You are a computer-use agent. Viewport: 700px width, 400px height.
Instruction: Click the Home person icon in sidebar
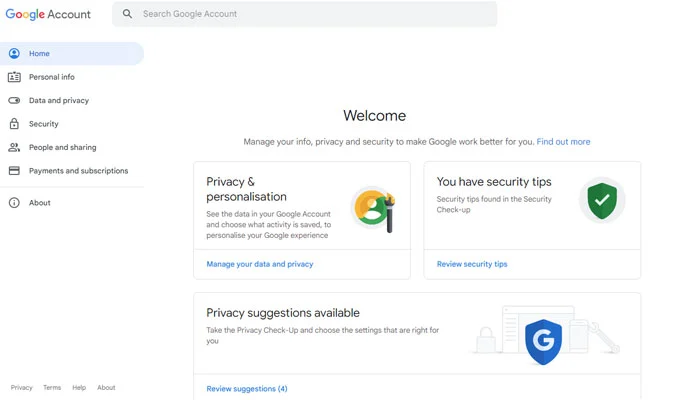(14, 54)
